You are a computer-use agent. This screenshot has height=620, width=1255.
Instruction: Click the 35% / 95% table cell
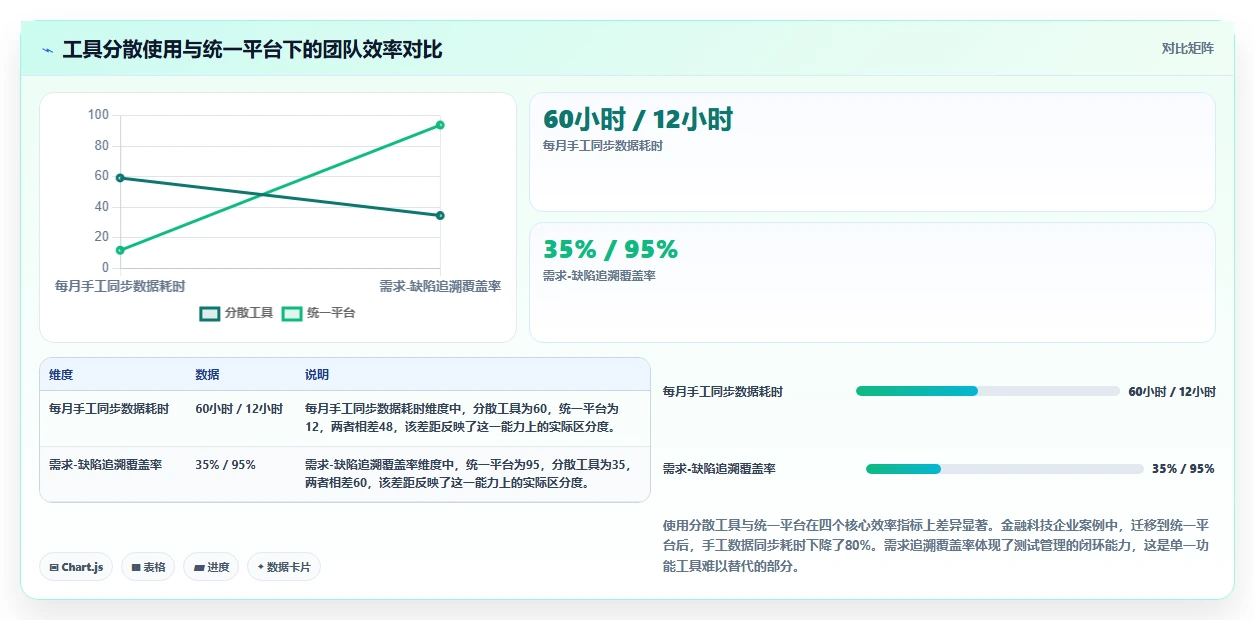[225, 465]
